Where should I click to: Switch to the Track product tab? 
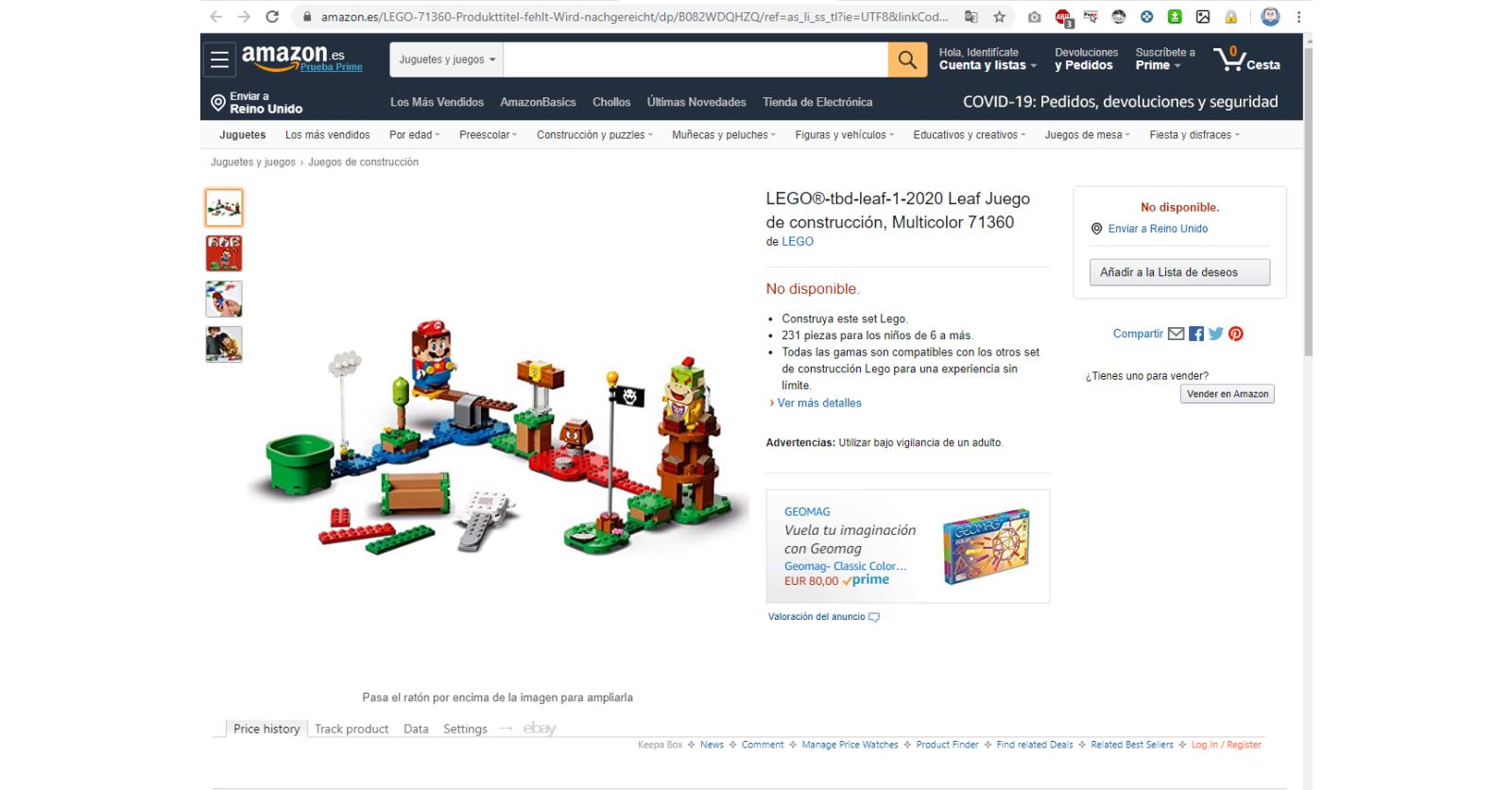coord(352,730)
